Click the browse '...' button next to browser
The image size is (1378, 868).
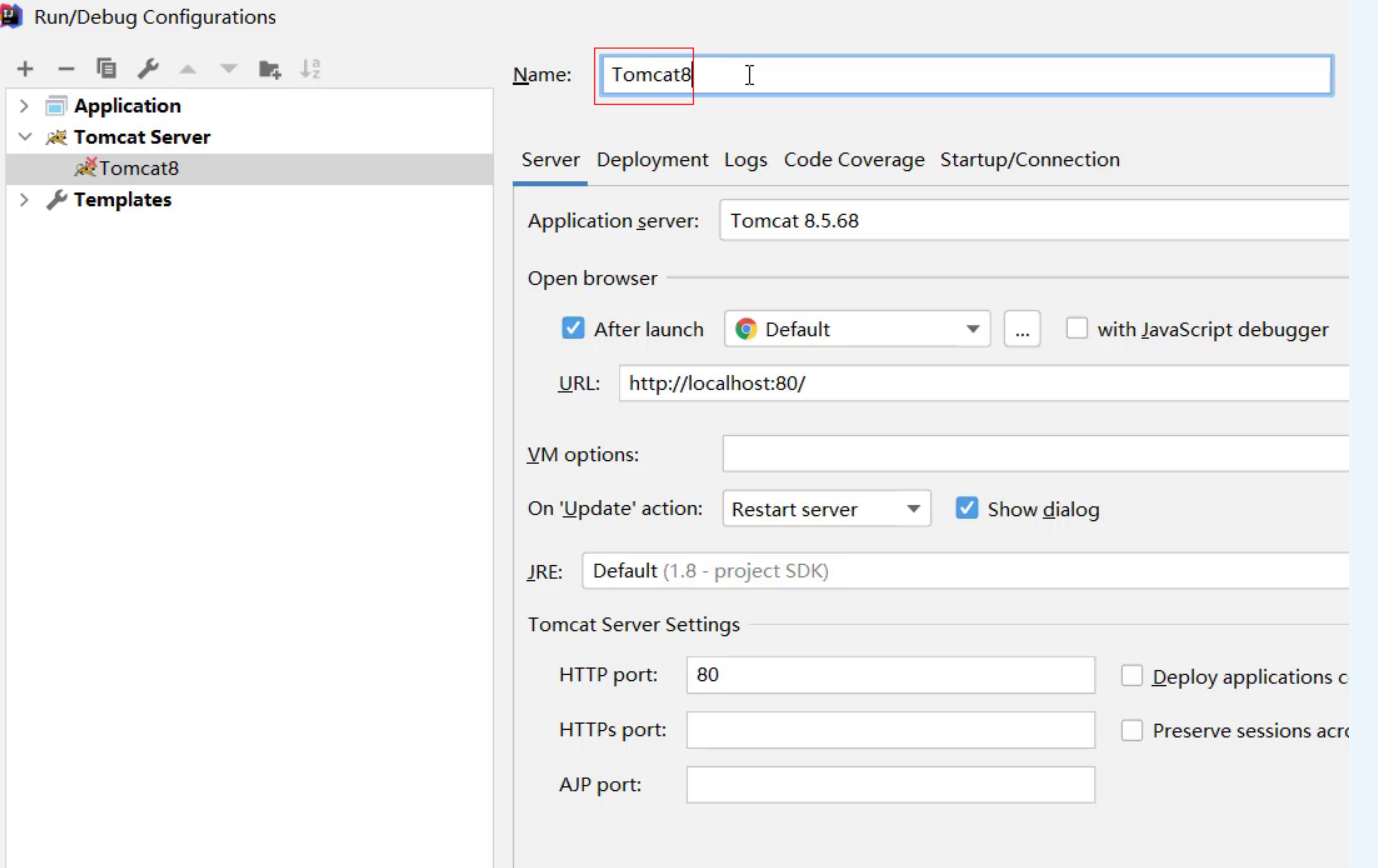[1022, 329]
